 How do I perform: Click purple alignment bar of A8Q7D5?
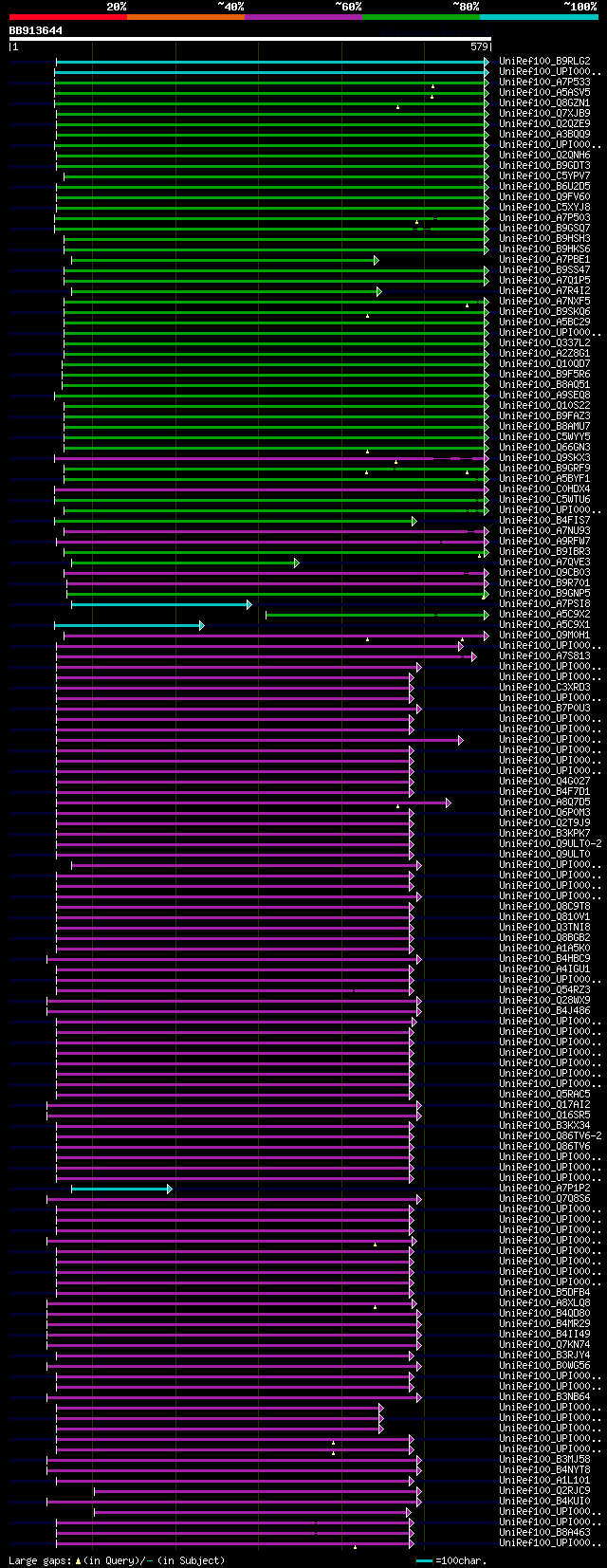pos(253,802)
